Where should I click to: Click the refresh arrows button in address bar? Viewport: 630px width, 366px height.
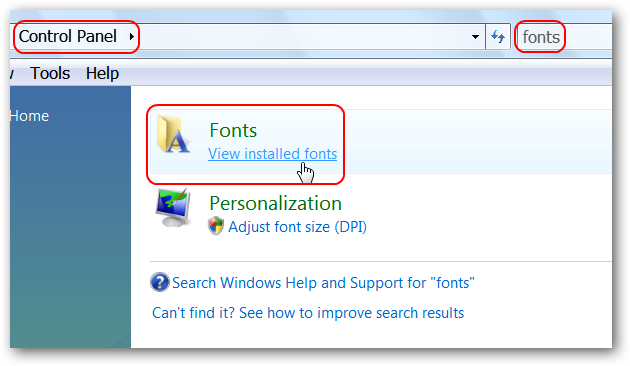click(x=498, y=37)
